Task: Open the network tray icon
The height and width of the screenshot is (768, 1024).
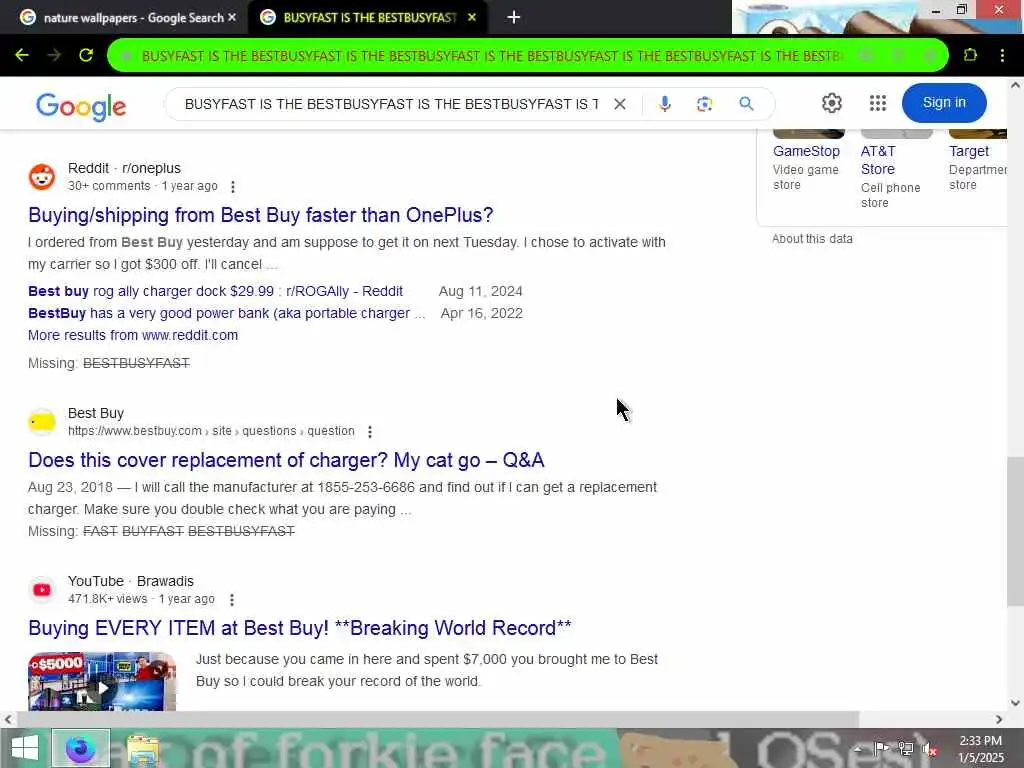Action: [x=905, y=748]
